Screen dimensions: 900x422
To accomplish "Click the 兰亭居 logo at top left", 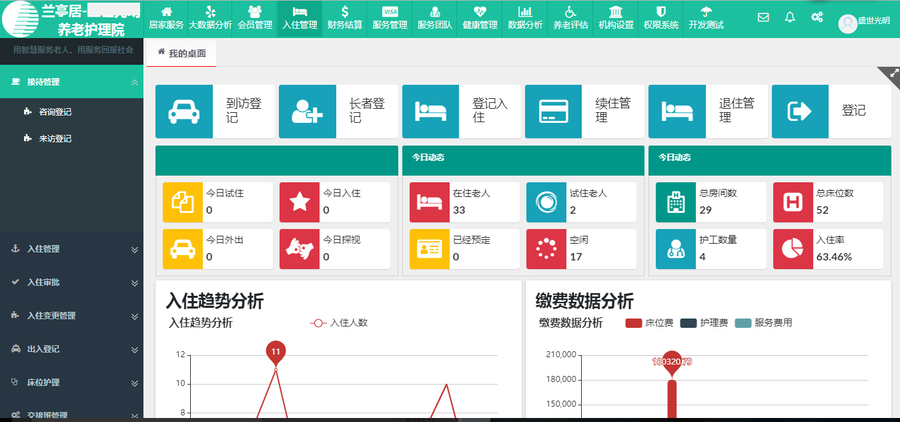I will point(20,18).
